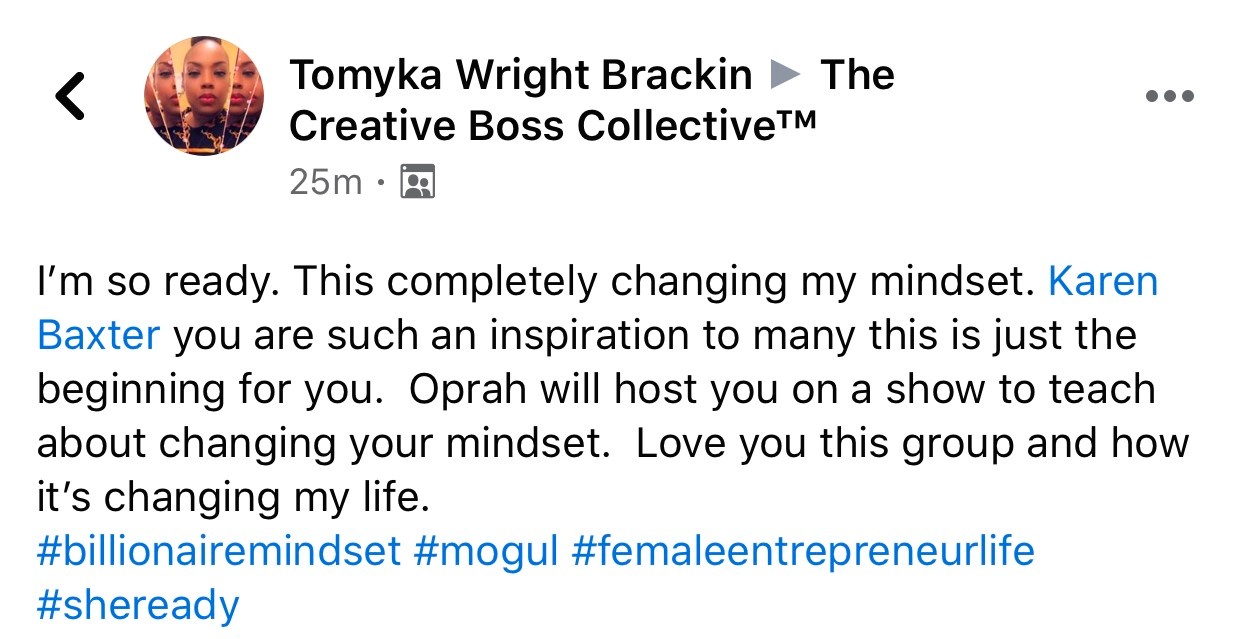Click the group audience icon beside timestamp

pos(417,183)
